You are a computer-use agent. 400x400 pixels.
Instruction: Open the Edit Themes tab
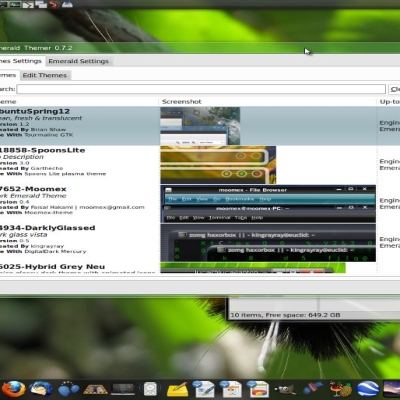click(x=45, y=75)
